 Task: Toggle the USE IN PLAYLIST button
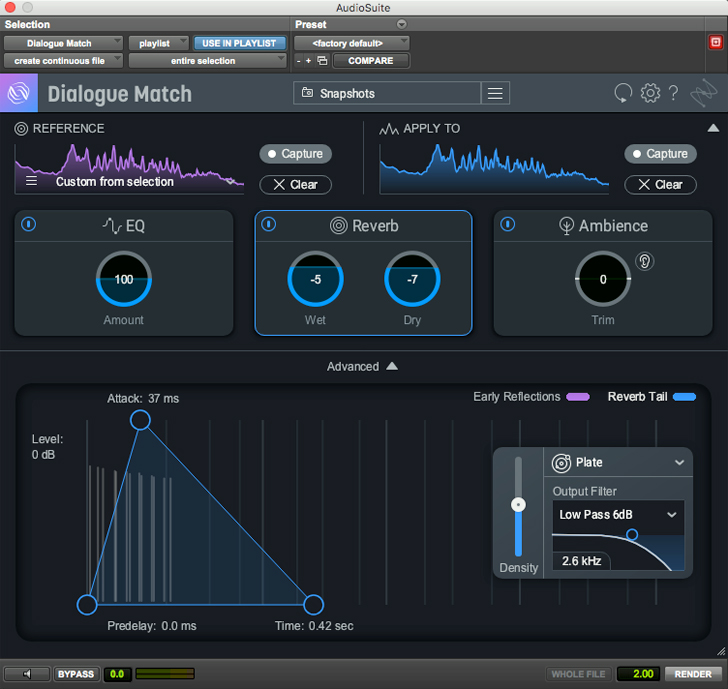click(x=239, y=43)
